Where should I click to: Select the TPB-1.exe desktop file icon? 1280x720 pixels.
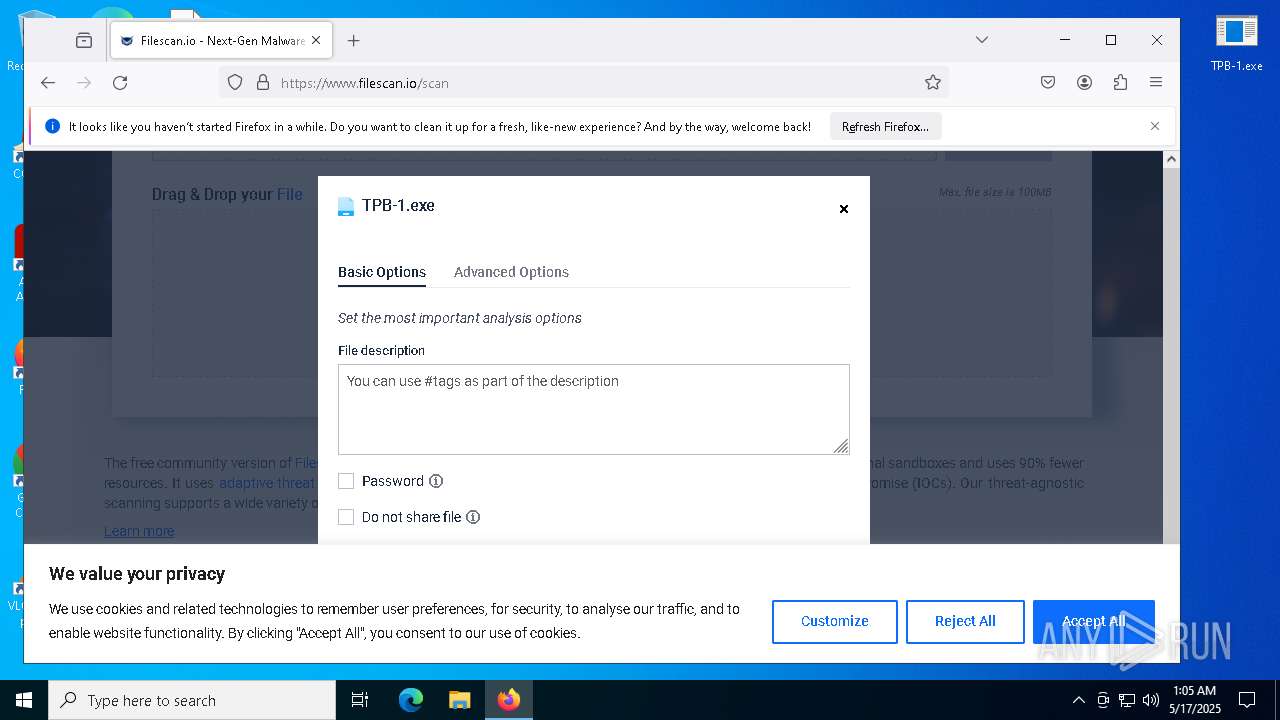tap(1237, 44)
